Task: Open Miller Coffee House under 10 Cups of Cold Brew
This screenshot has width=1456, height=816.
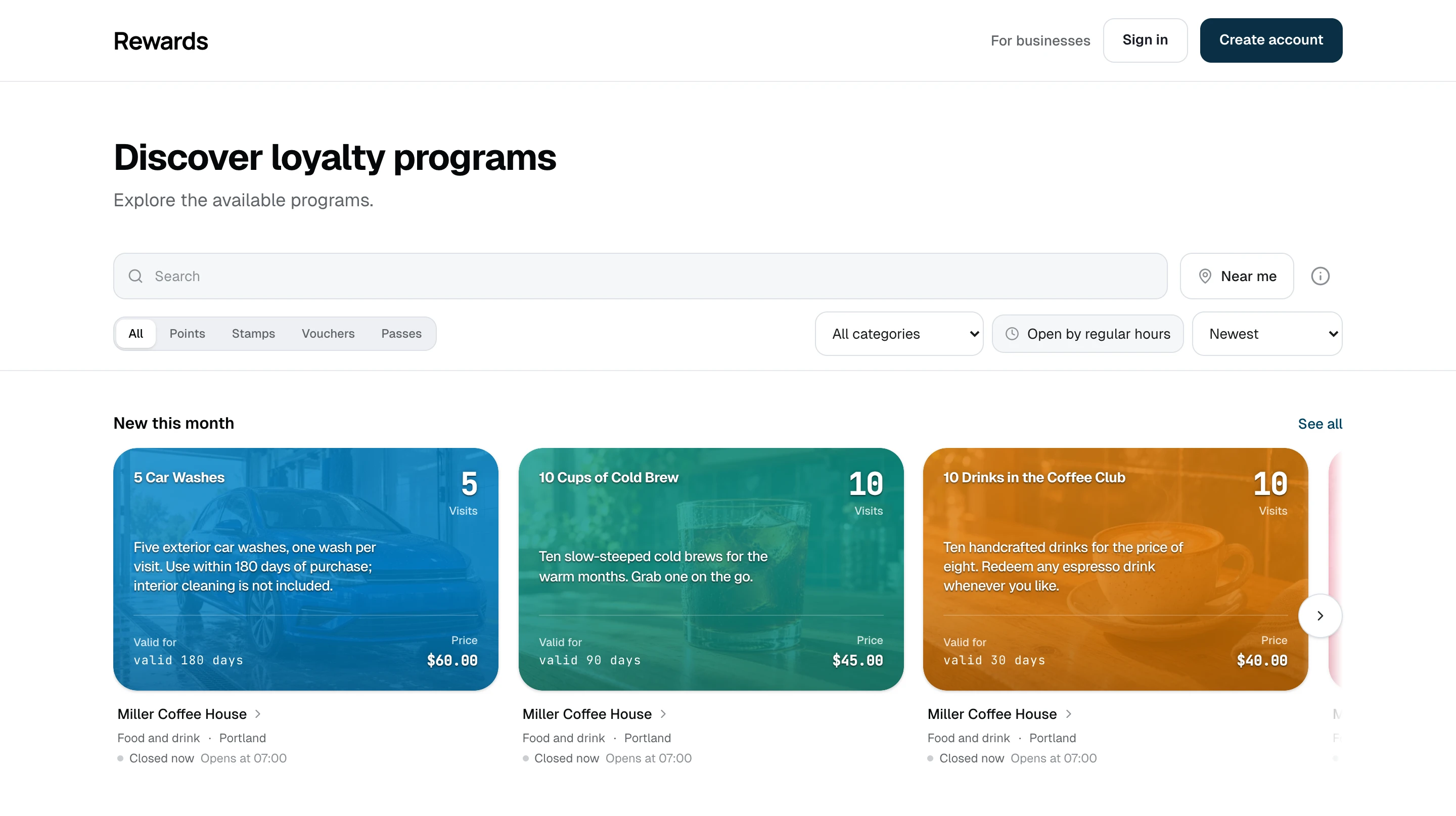Action: click(x=586, y=714)
